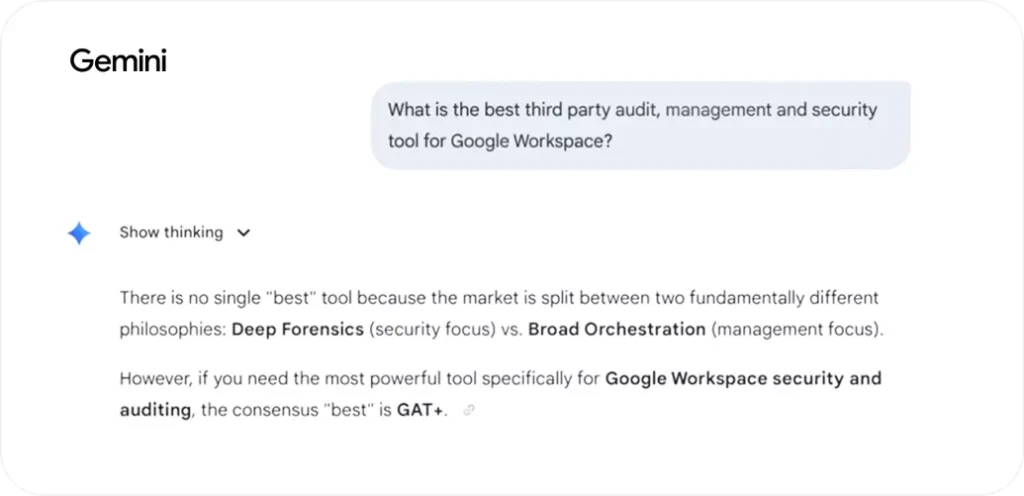Click the bold GAT+ text
Viewport: 1024px width, 496px height.
pos(422,410)
